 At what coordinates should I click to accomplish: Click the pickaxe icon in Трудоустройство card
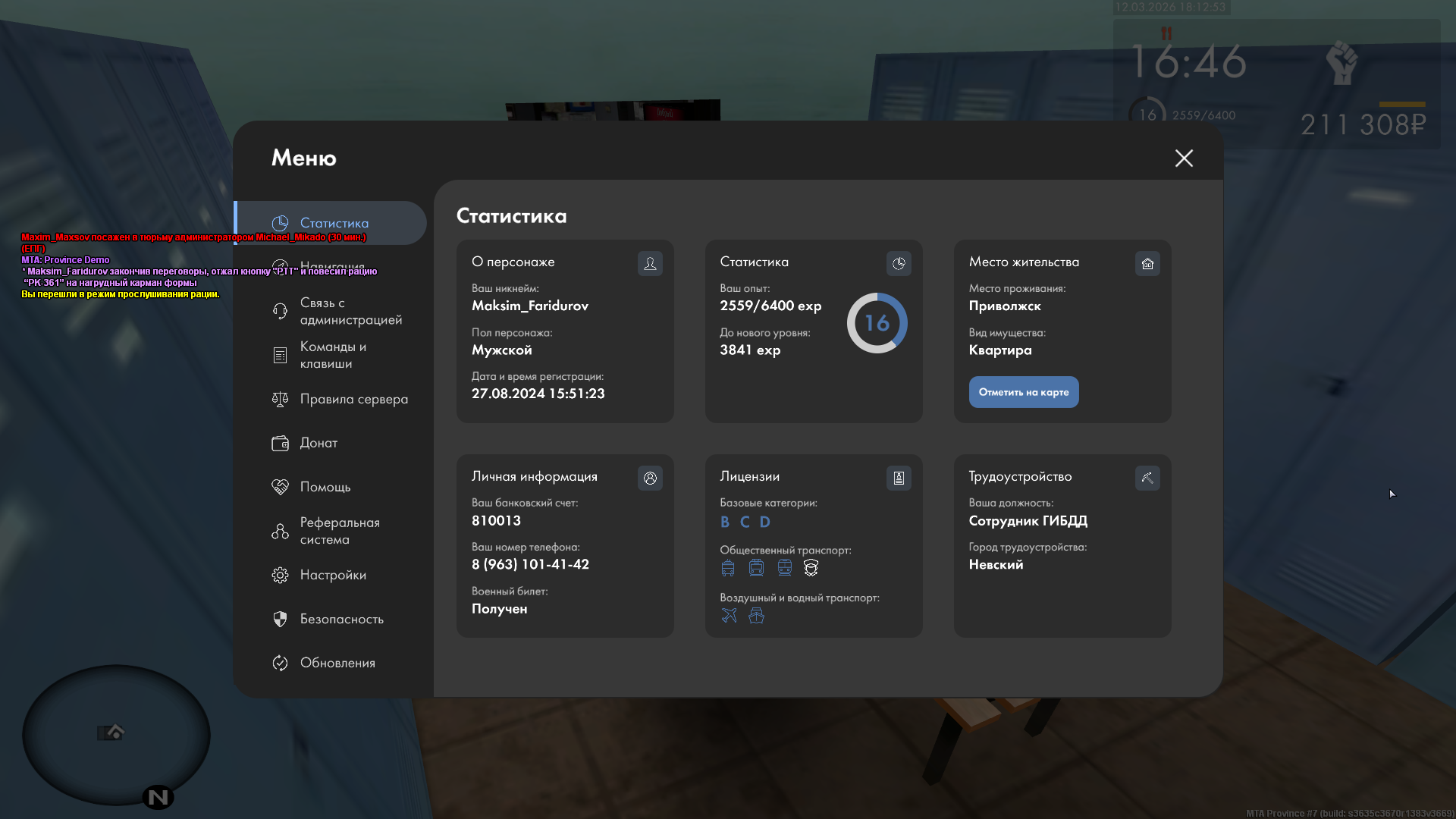1147,479
